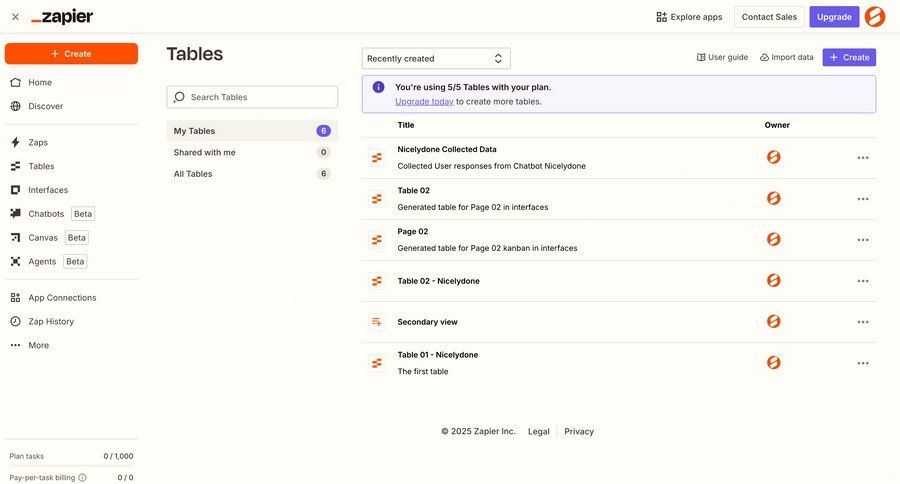Click the Explore apps grid icon
900x484 pixels.
coord(661,17)
